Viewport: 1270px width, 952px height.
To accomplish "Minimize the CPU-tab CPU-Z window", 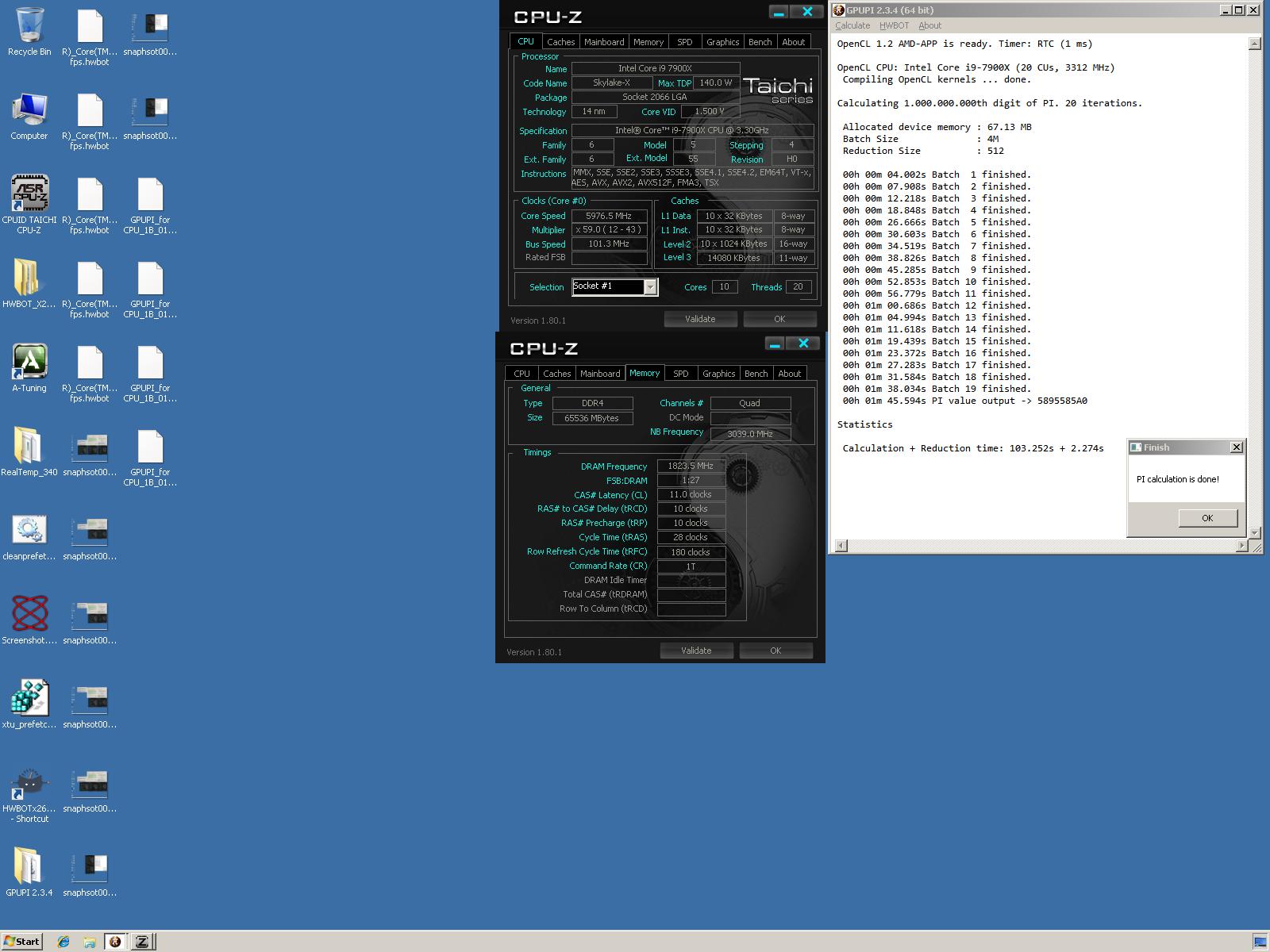I will click(x=779, y=12).
